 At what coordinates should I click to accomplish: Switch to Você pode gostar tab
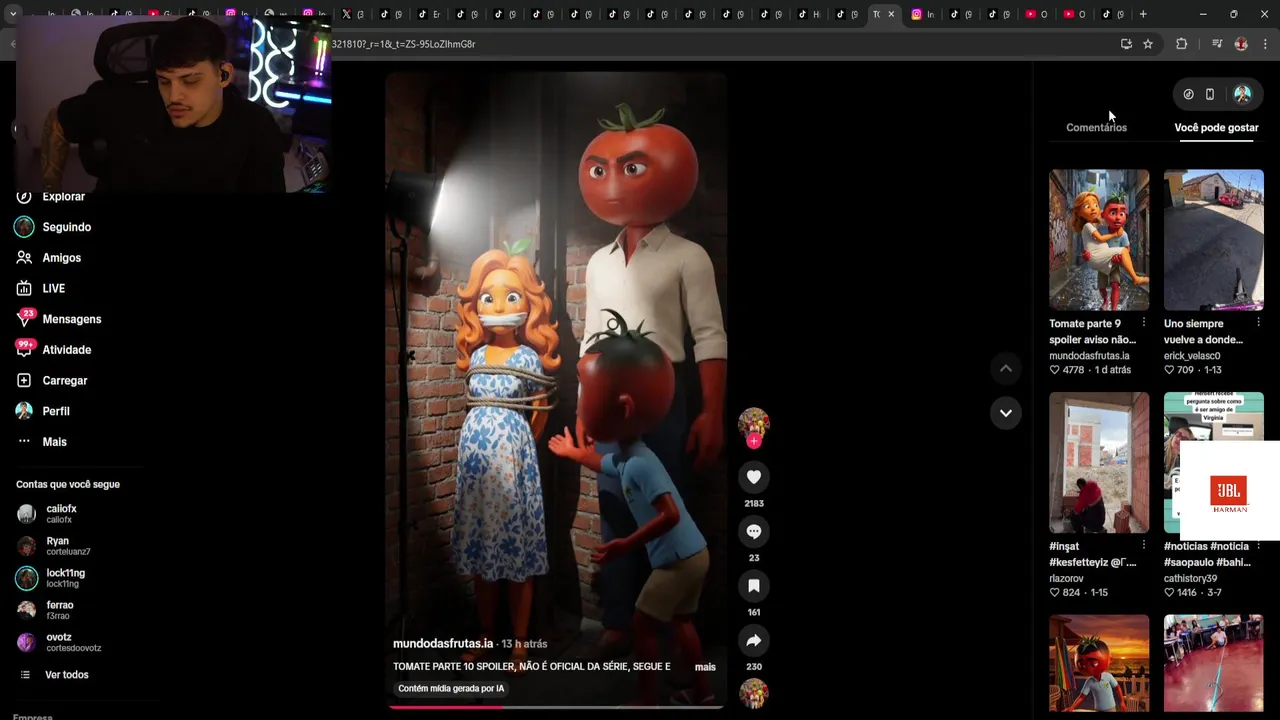click(1216, 128)
